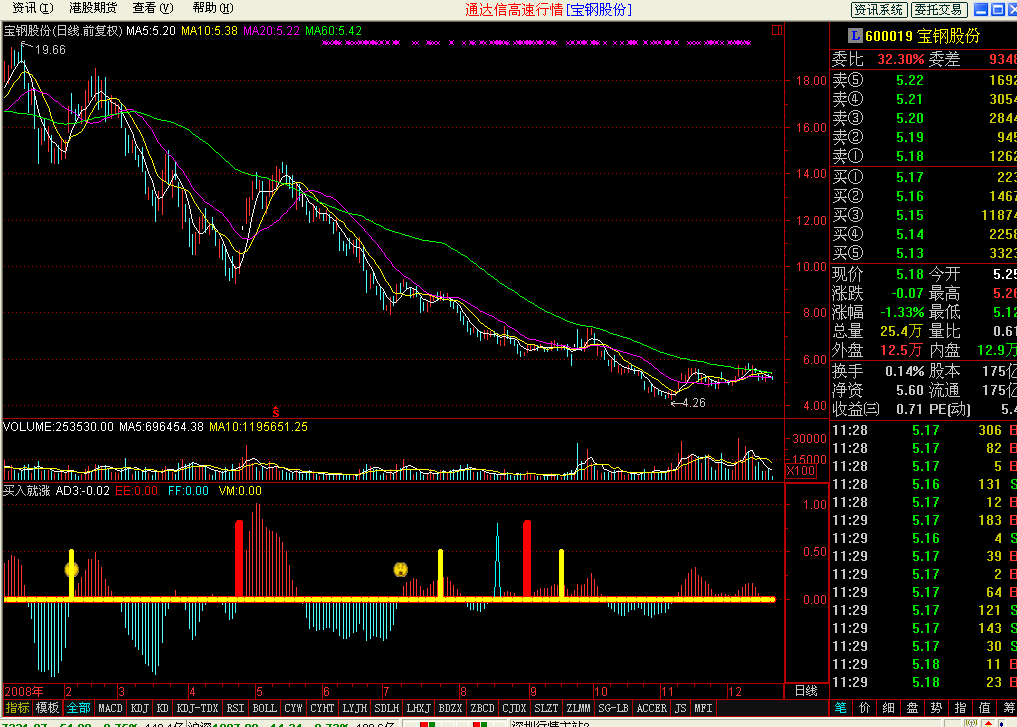Apply the BOLL indicator
1017x727 pixels.
click(x=264, y=708)
